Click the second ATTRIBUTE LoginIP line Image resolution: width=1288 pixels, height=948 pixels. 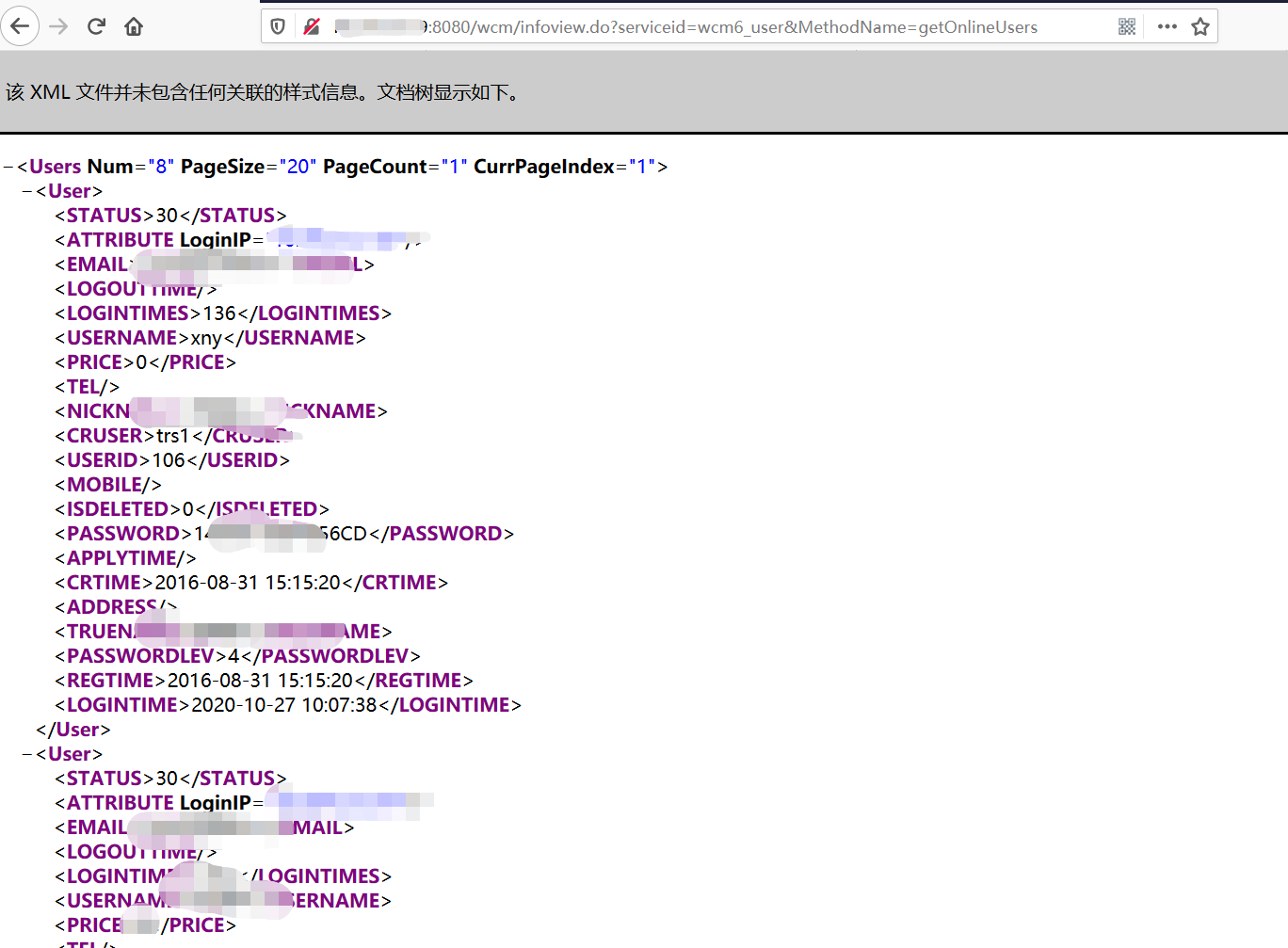244,803
